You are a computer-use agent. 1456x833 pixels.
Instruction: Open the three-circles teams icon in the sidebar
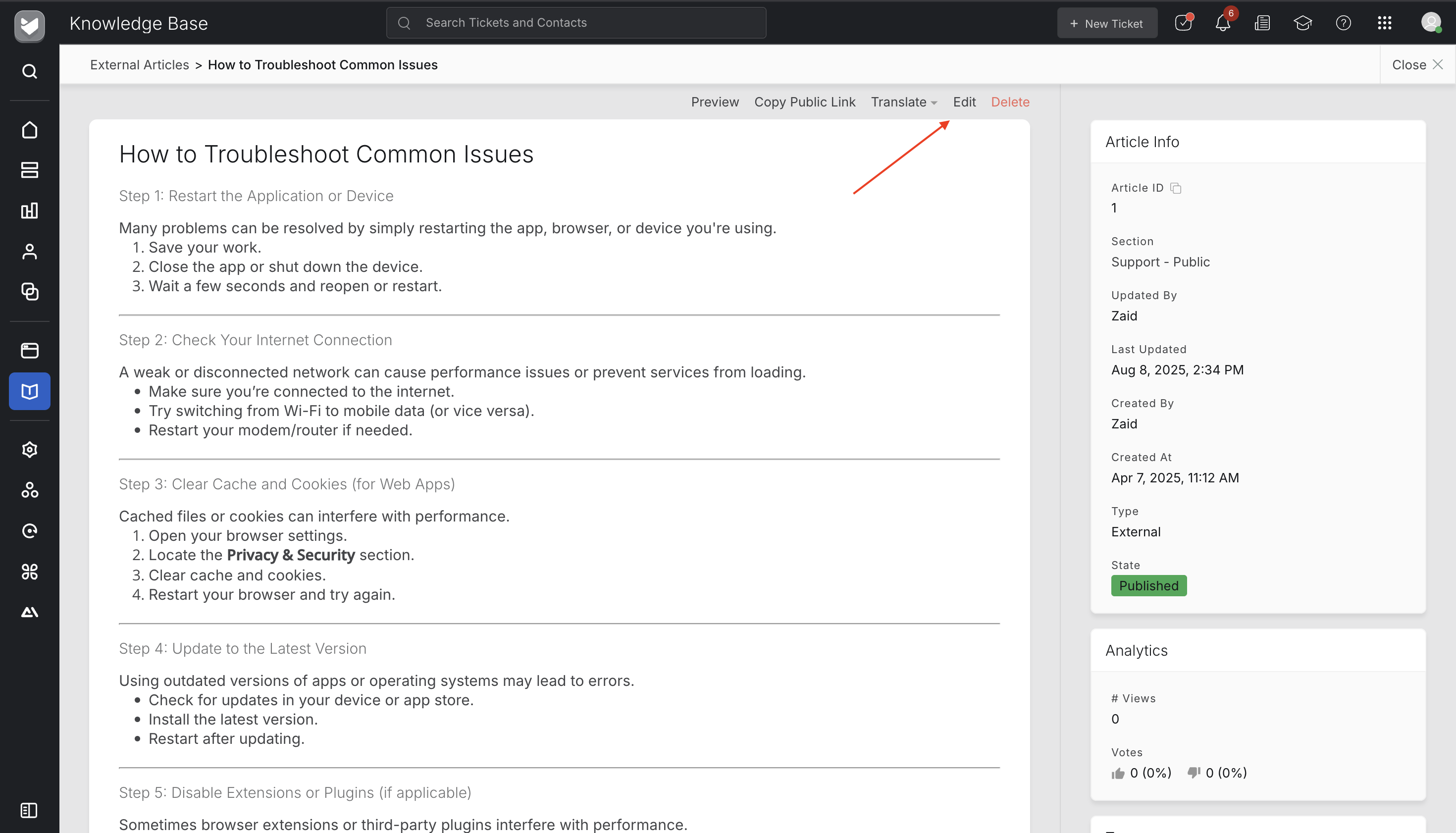(29, 490)
